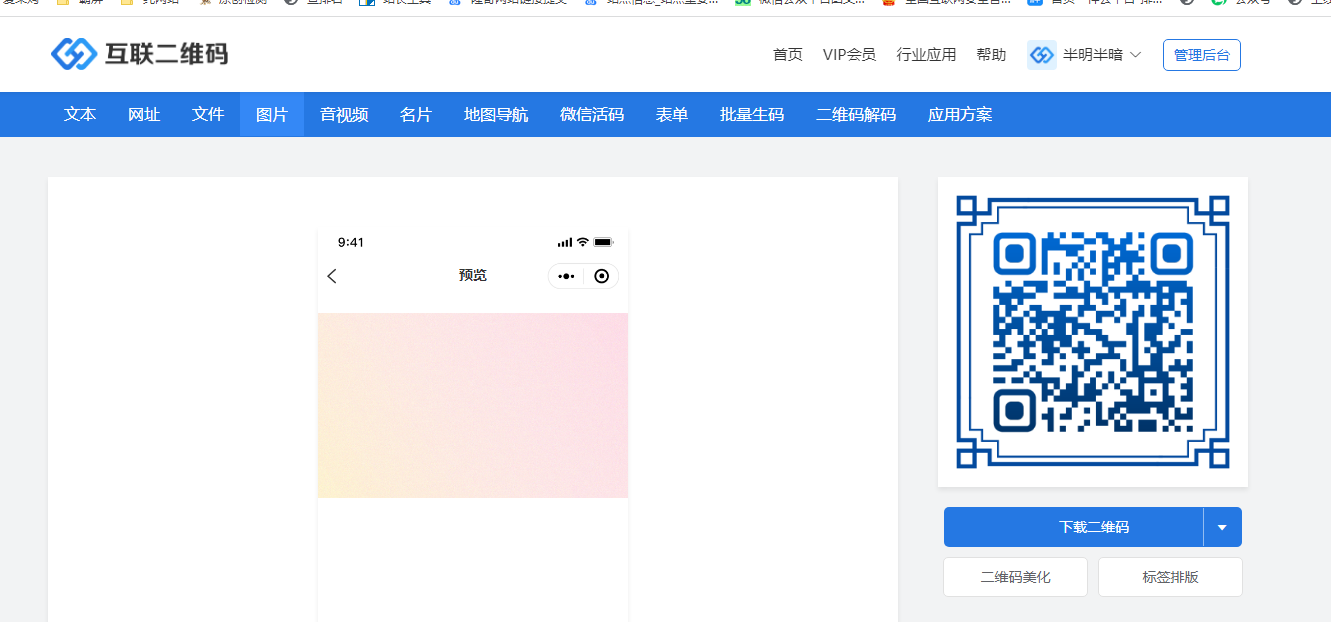Click the 标签排版 button
Viewport: 1331px width, 622px height.
1170,577
